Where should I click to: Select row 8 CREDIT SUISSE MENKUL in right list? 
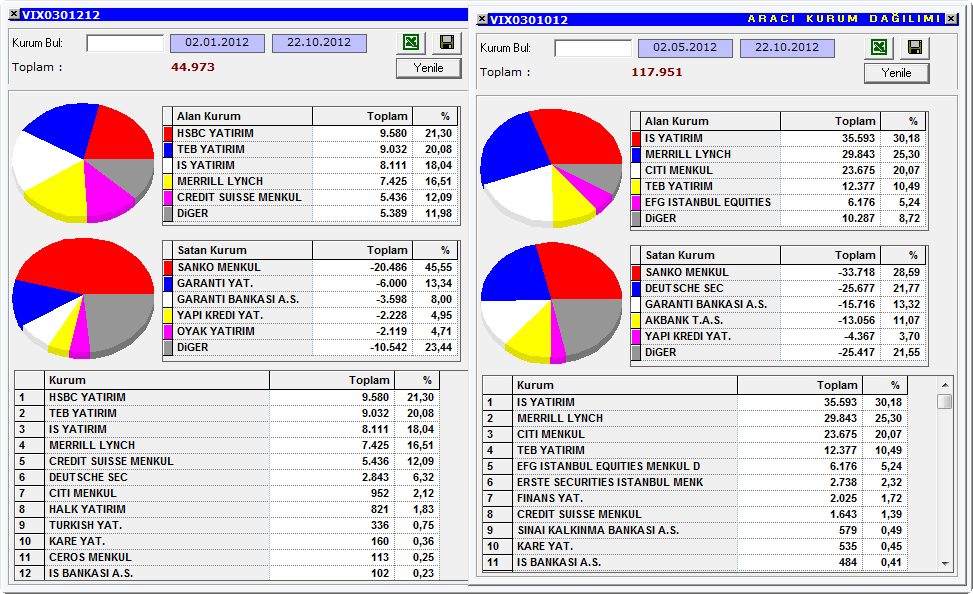695,515
